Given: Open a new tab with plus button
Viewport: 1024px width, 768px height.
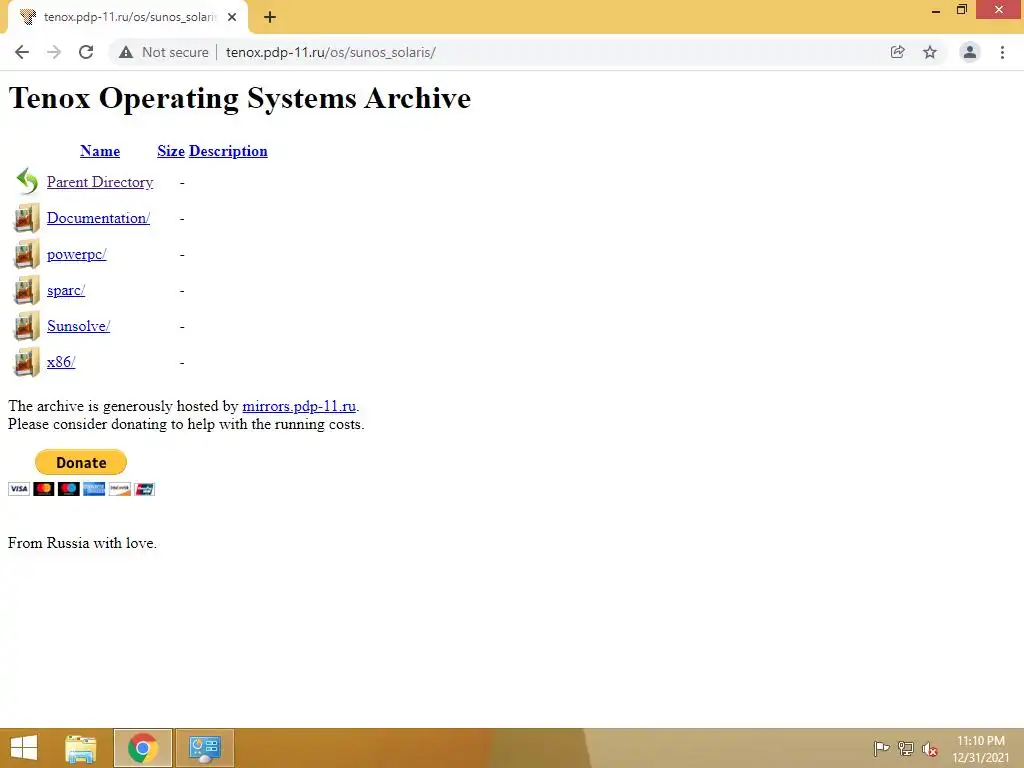Looking at the screenshot, I should pyautogui.click(x=270, y=17).
